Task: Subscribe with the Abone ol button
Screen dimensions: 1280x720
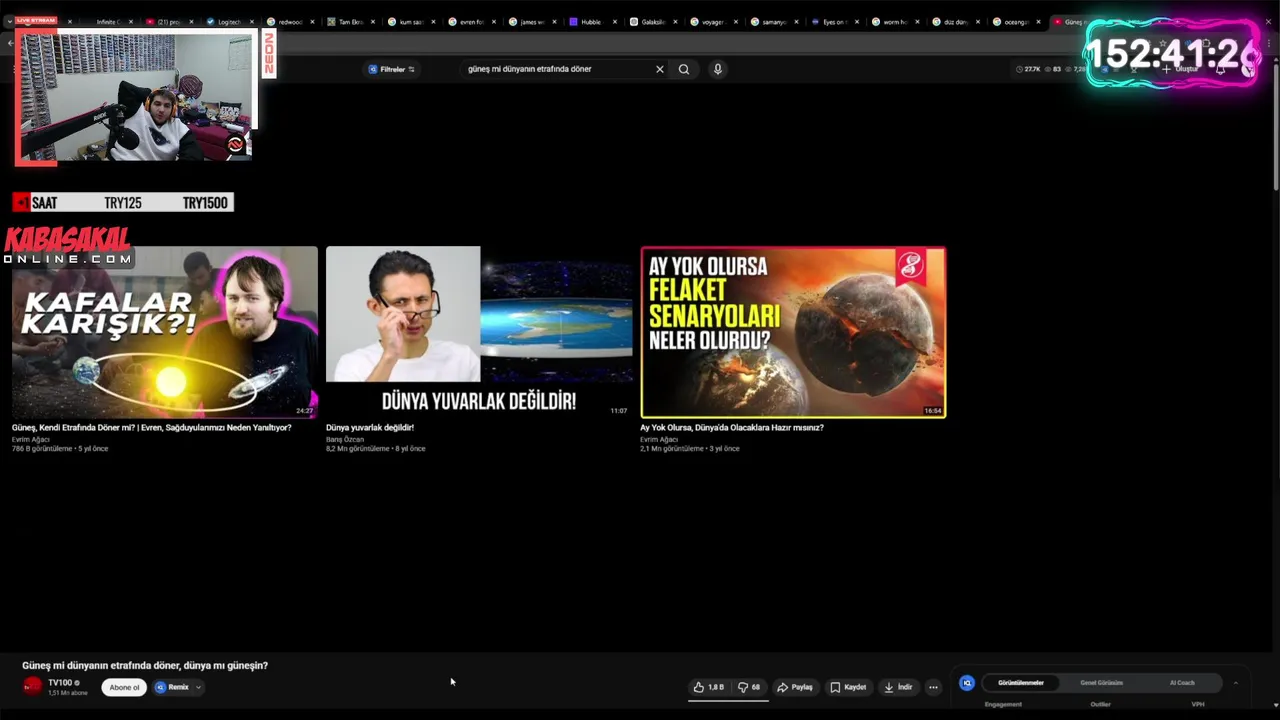Action: 124,687
